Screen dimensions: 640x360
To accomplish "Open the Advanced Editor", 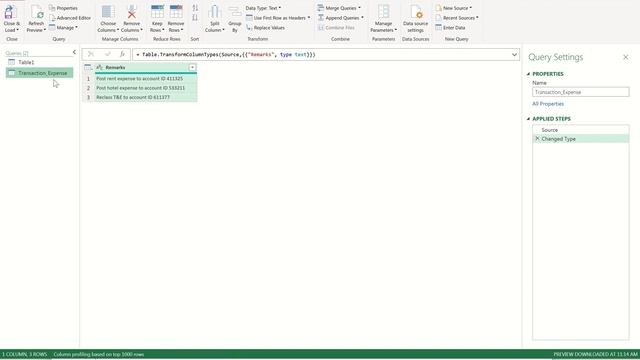I will pos(70,18).
